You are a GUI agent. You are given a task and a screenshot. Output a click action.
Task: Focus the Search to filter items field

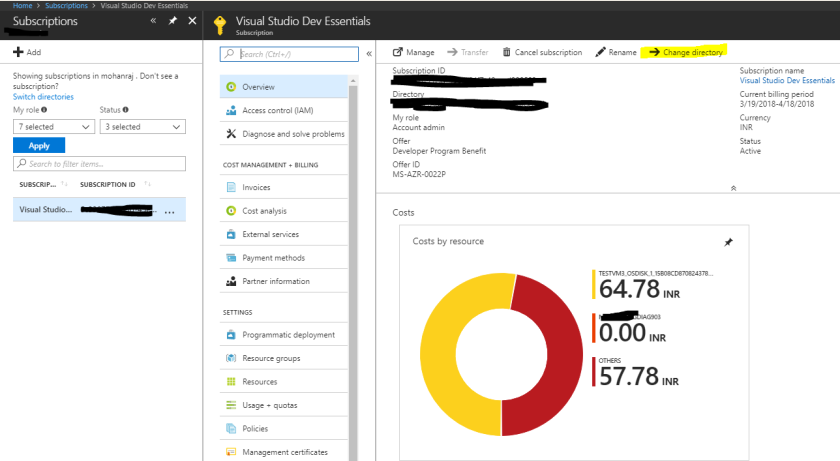coord(100,164)
